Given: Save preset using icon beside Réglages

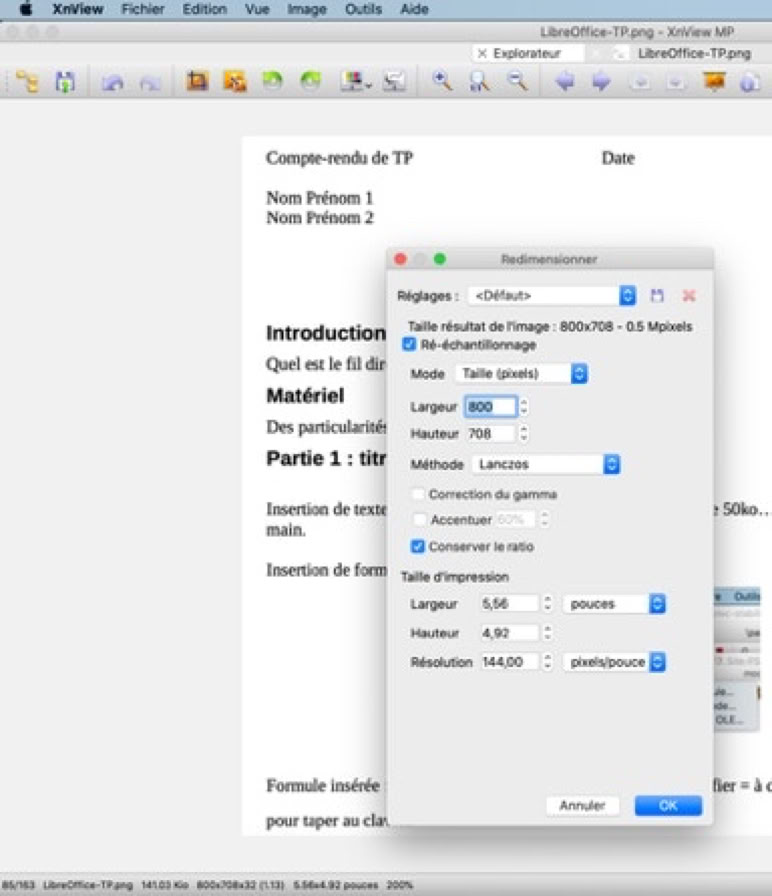Looking at the screenshot, I should pos(657,296).
